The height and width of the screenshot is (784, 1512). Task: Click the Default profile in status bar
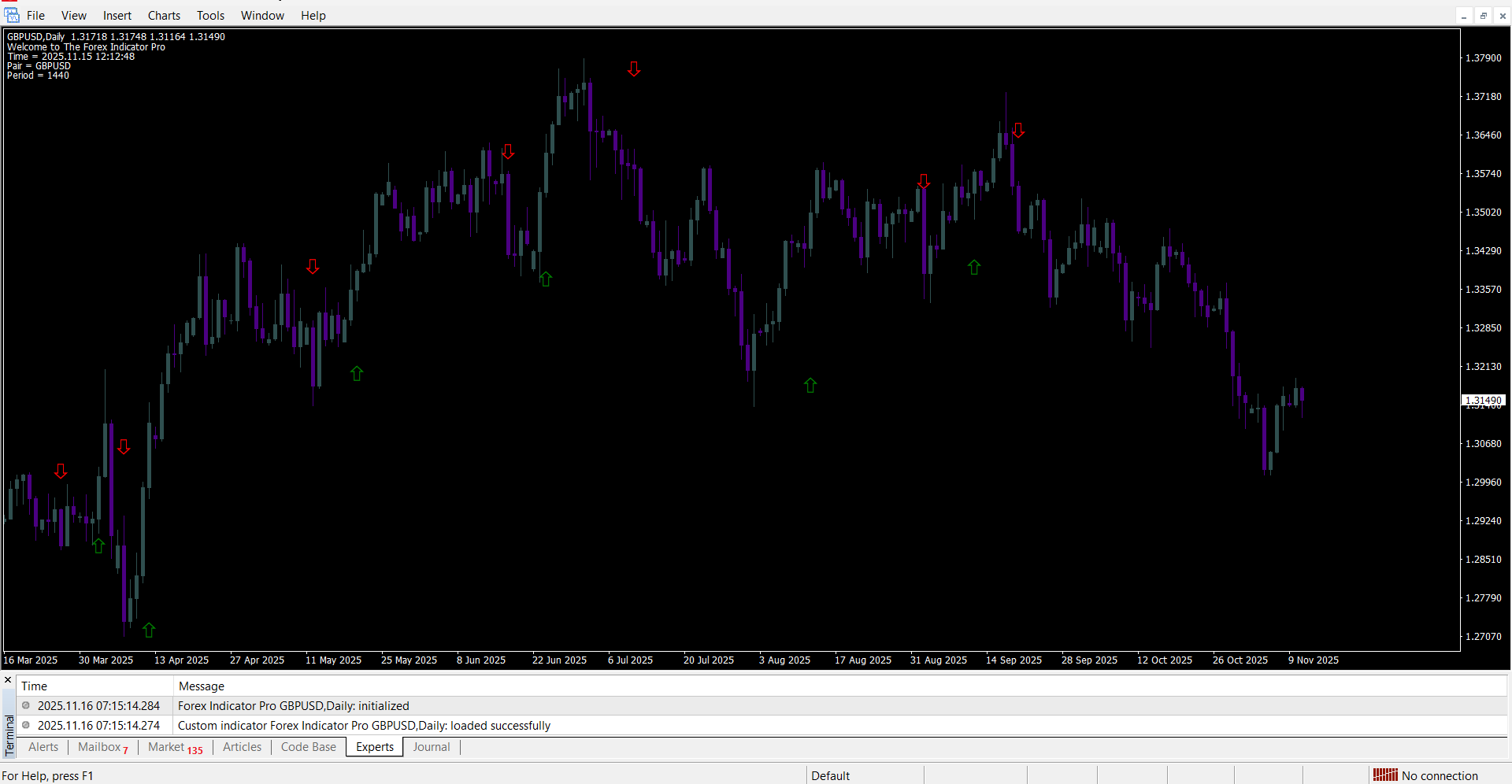(x=830, y=775)
